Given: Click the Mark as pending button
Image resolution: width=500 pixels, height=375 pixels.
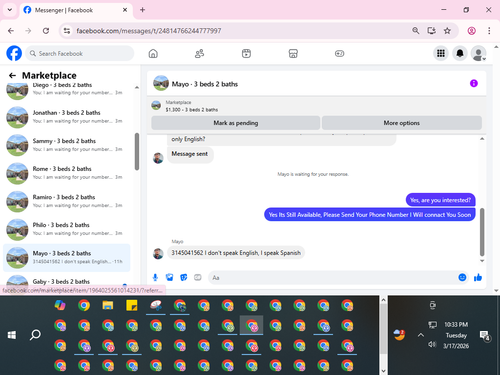Looking at the screenshot, I should click(x=236, y=123).
